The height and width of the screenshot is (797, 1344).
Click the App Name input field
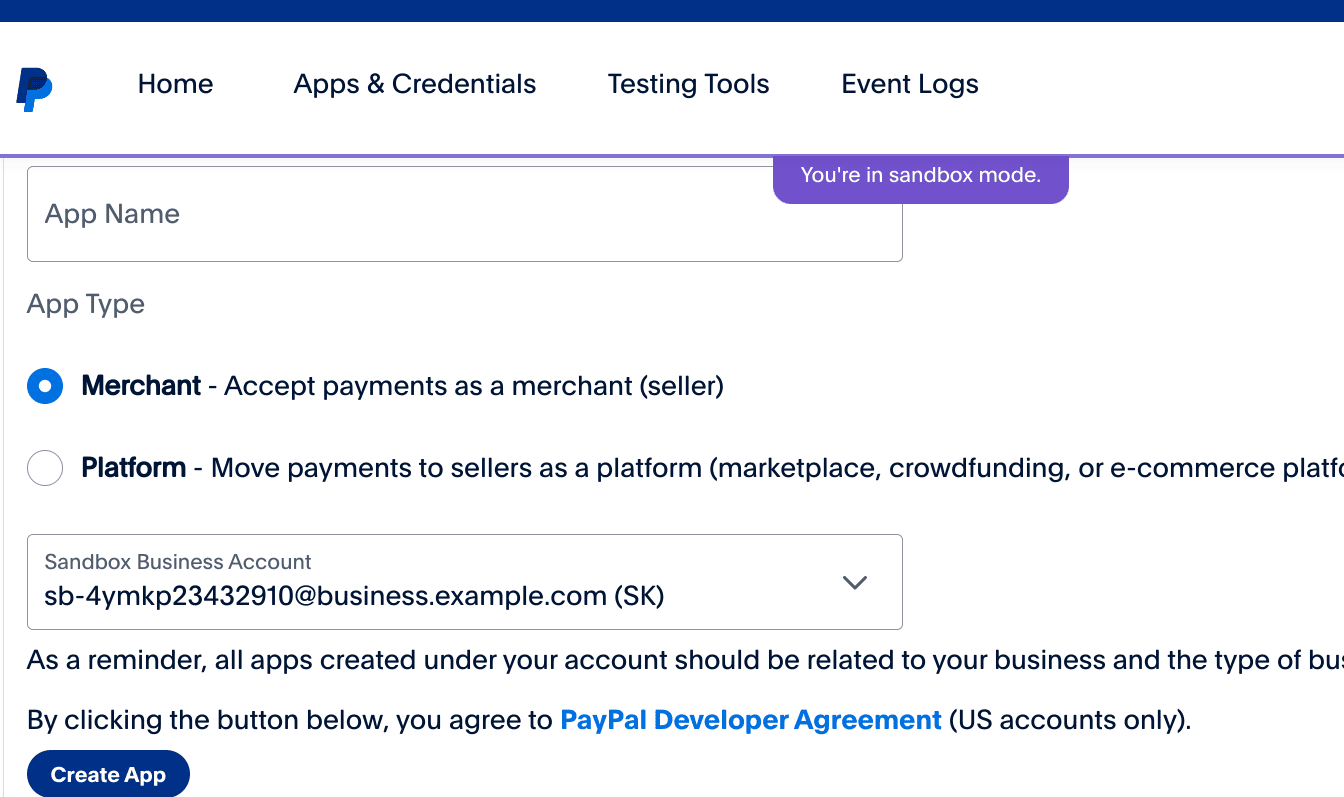click(x=465, y=214)
